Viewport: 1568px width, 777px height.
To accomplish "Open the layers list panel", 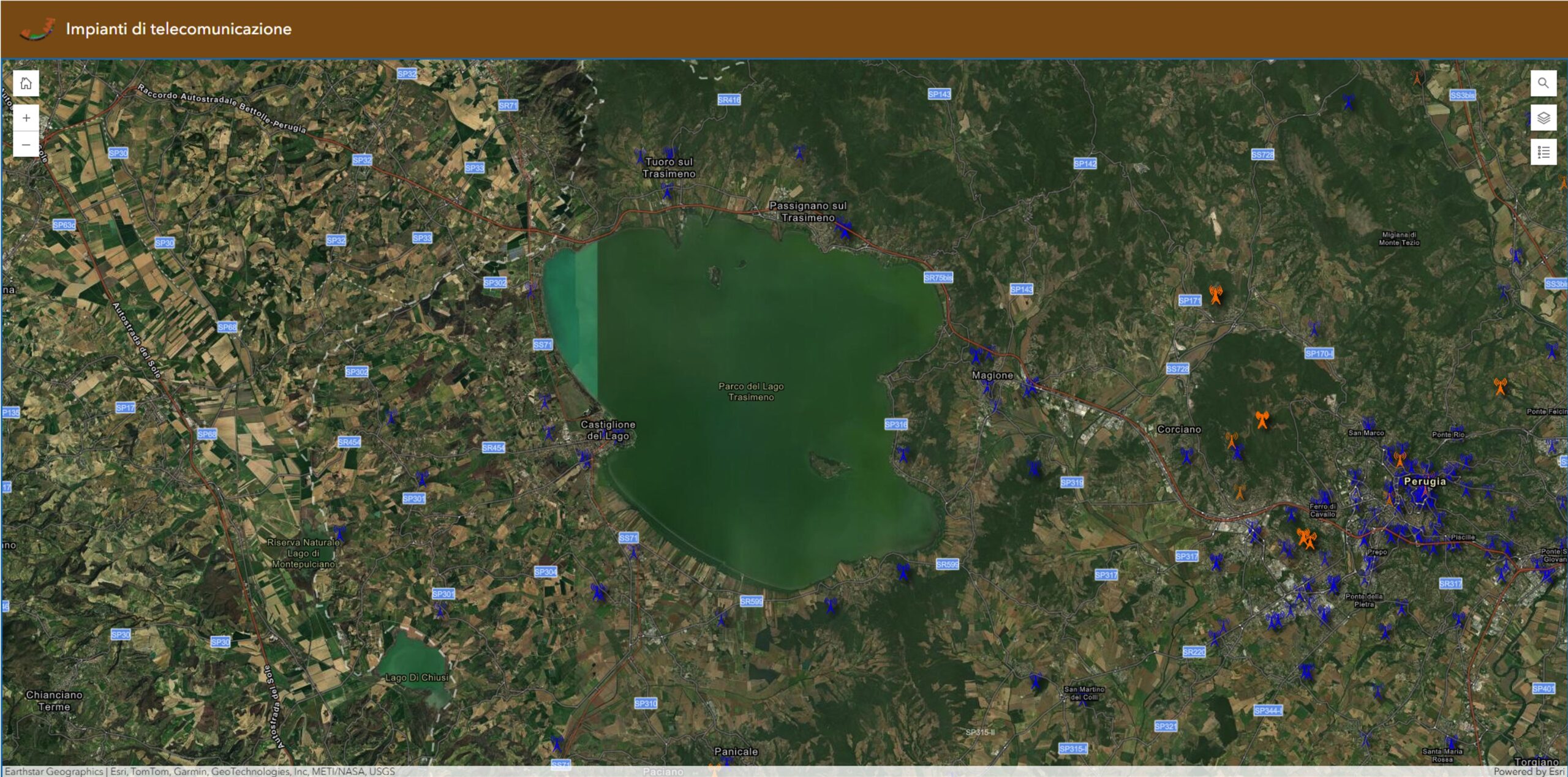I will (1543, 118).
